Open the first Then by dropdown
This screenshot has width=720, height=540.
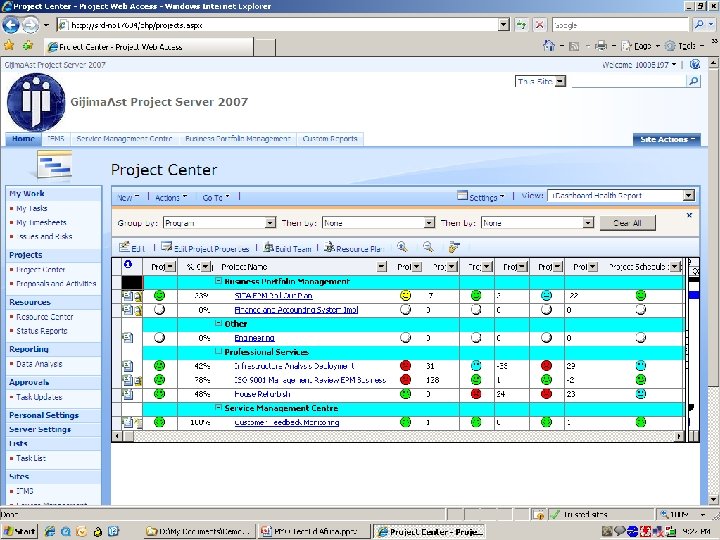click(x=429, y=223)
